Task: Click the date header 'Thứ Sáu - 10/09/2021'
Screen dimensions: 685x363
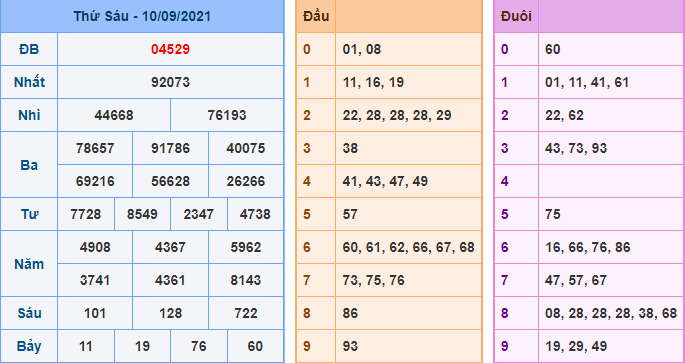Action: (142, 17)
